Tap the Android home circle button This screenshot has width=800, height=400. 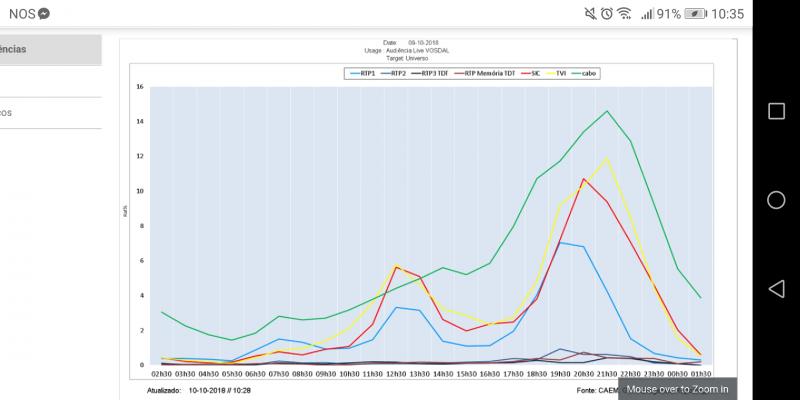click(776, 200)
